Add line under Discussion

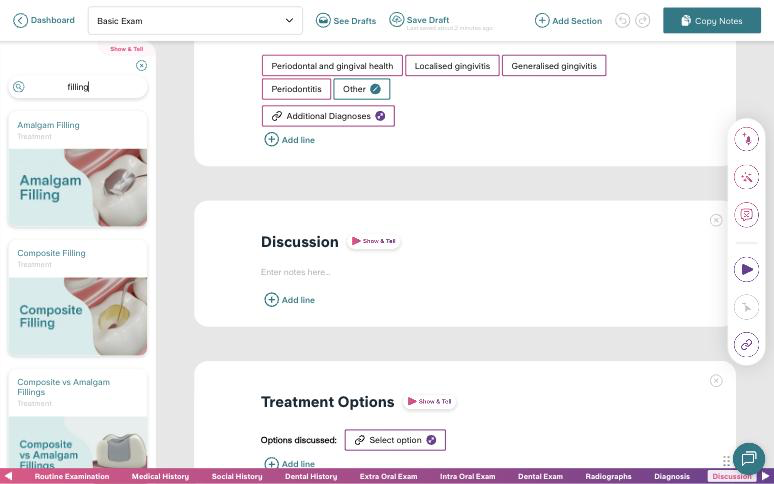click(290, 299)
